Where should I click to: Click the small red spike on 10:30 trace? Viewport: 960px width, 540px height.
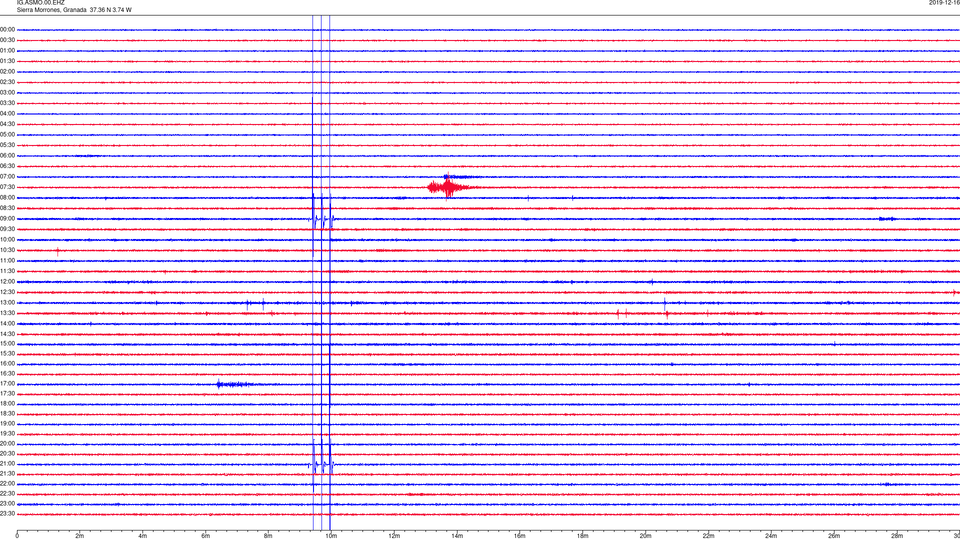(x=58, y=251)
